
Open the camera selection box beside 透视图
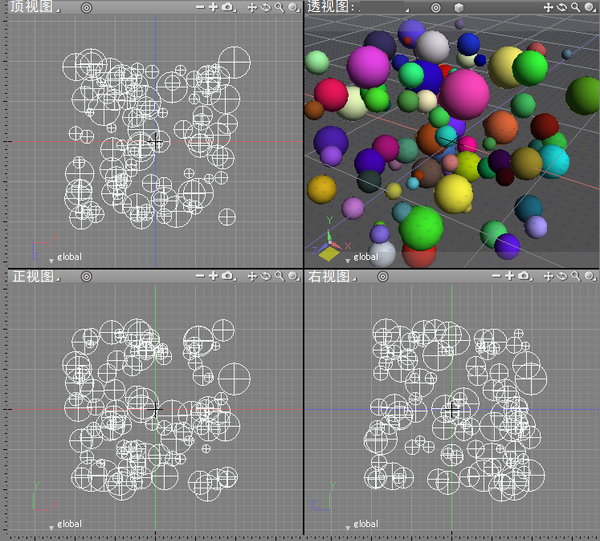tap(384, 7)
